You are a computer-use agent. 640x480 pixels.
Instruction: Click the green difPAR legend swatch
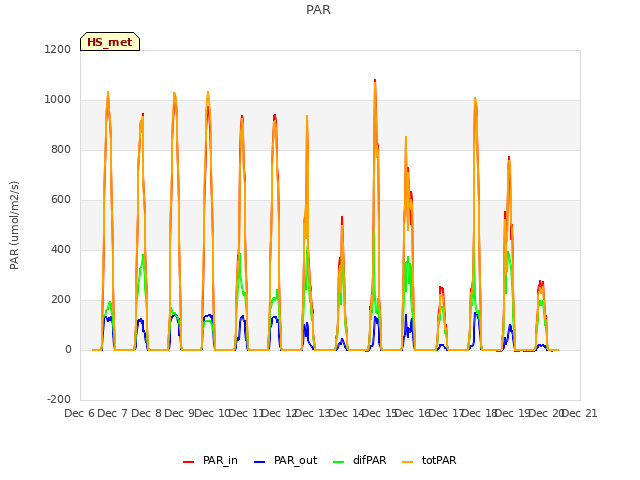(x=339, y=462)
